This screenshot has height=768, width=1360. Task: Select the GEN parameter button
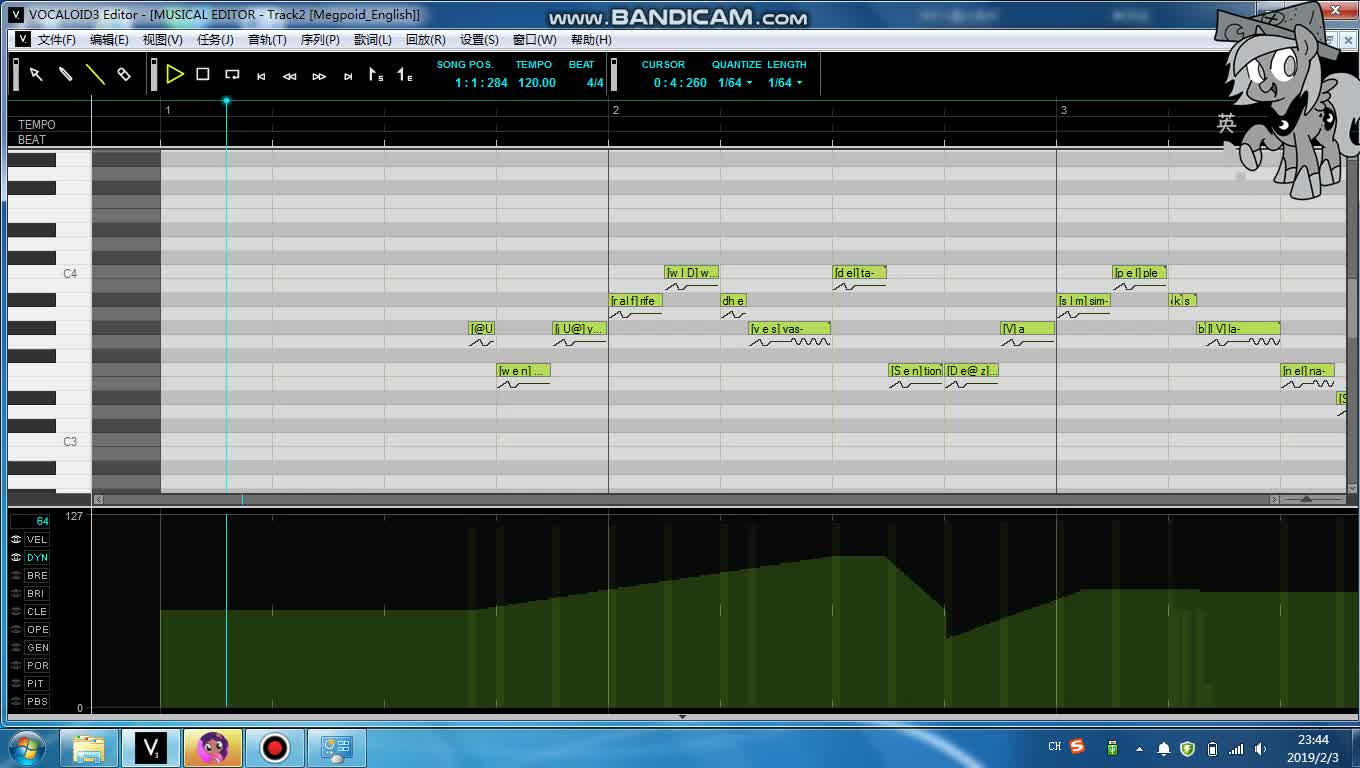(x=37, y=648)
